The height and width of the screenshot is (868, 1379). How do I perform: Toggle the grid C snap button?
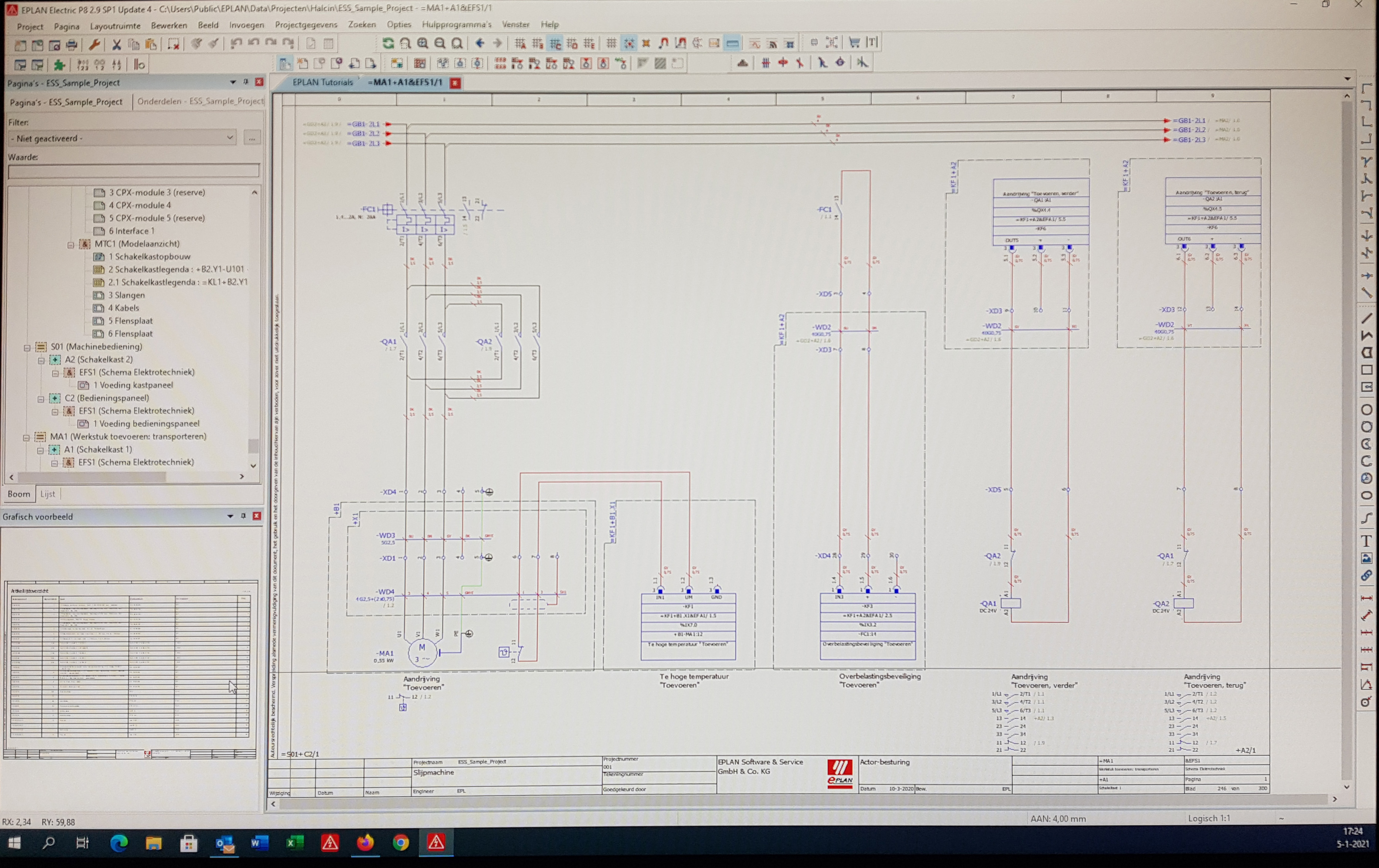click(556, 43)
